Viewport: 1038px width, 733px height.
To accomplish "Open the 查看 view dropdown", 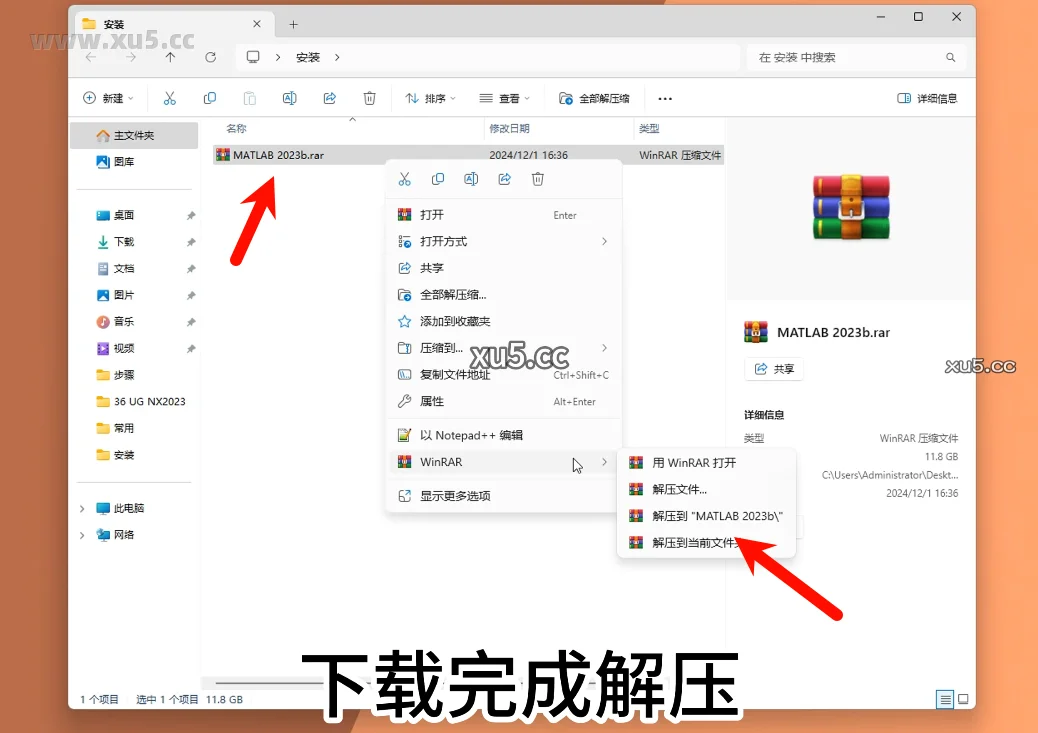I will (x=503, y=98).
